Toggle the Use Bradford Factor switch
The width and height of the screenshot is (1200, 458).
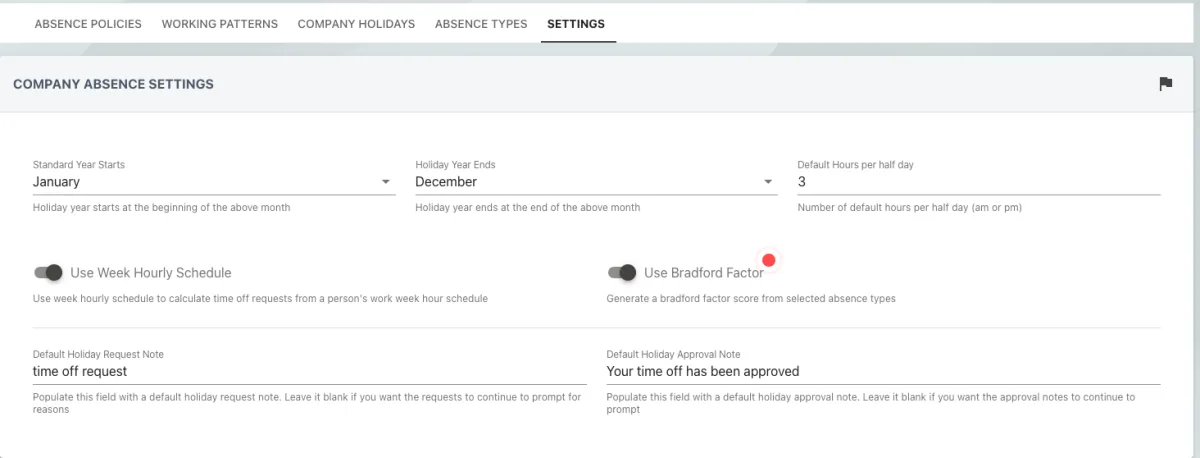coord(622,273)
